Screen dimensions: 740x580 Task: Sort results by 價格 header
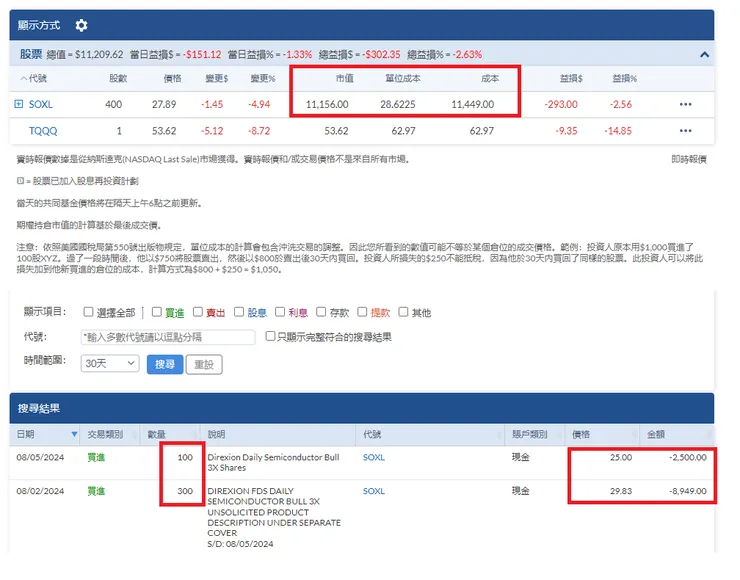[x=581, y=434]
